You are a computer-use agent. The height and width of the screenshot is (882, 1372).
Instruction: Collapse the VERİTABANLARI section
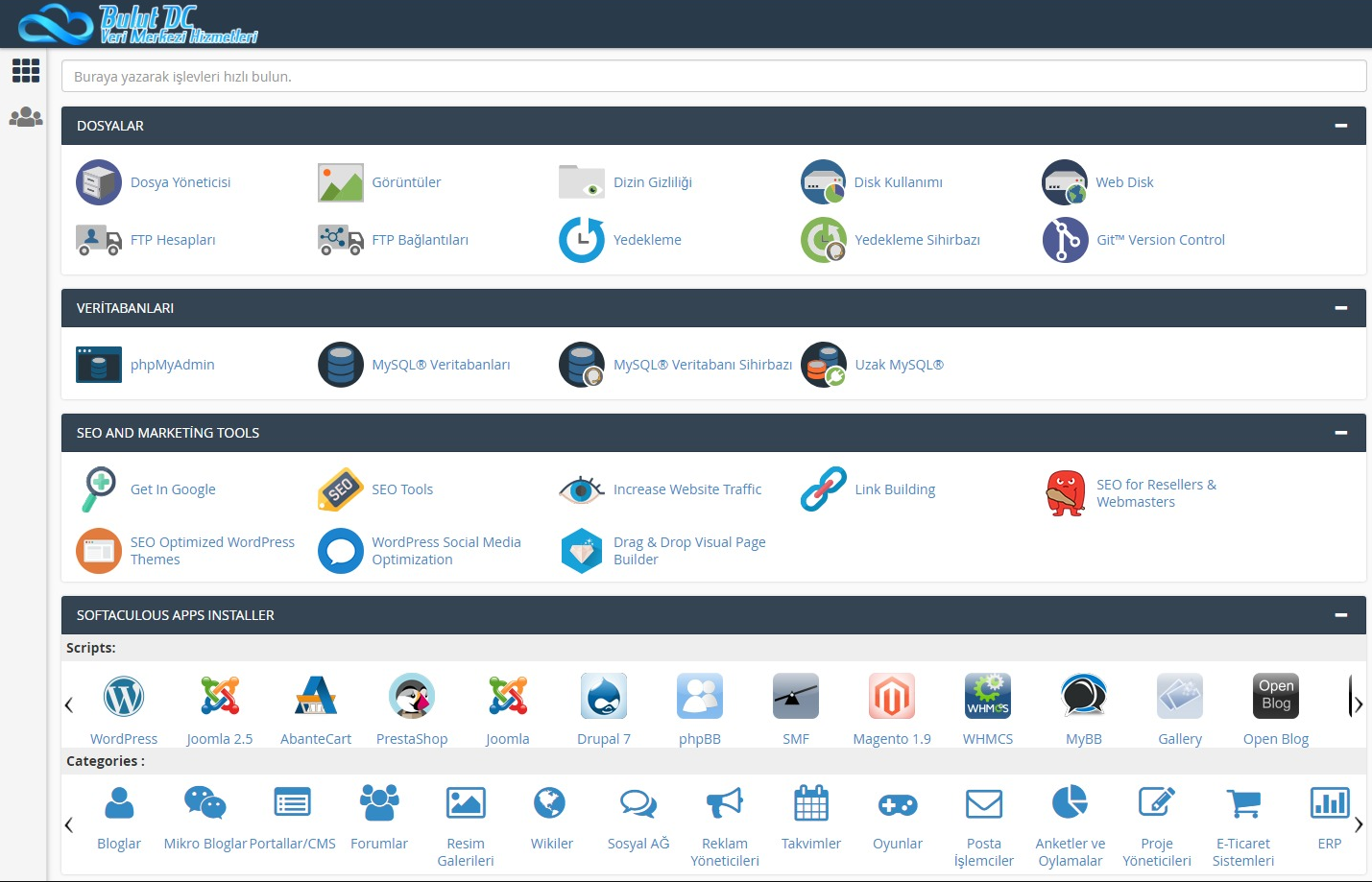pos(1341,308)
